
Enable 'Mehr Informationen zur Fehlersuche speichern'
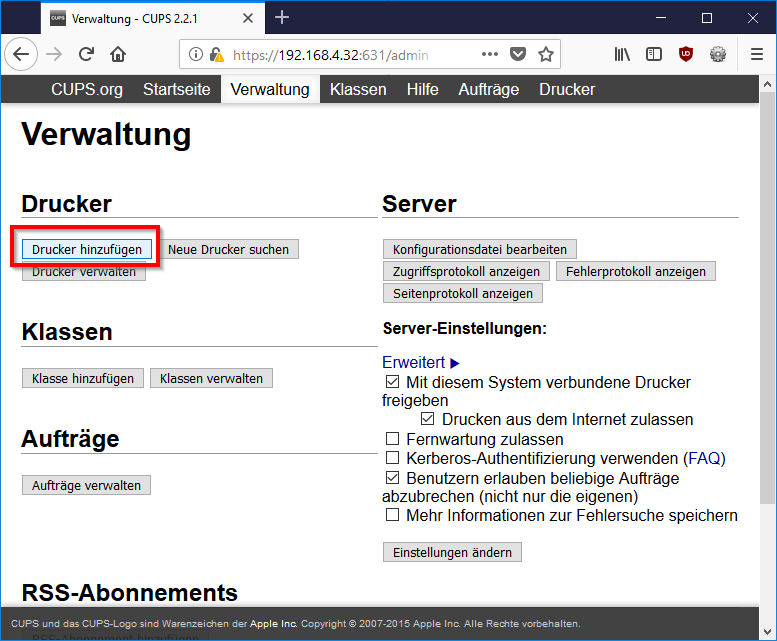(392, 515)
